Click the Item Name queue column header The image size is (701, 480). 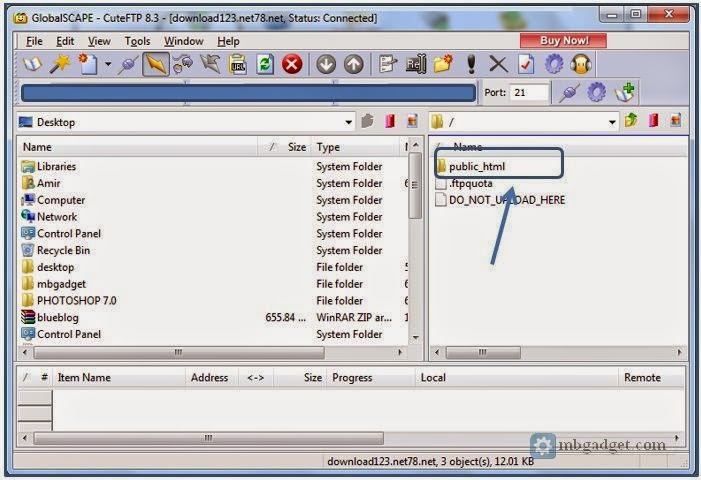coord(118,378)
